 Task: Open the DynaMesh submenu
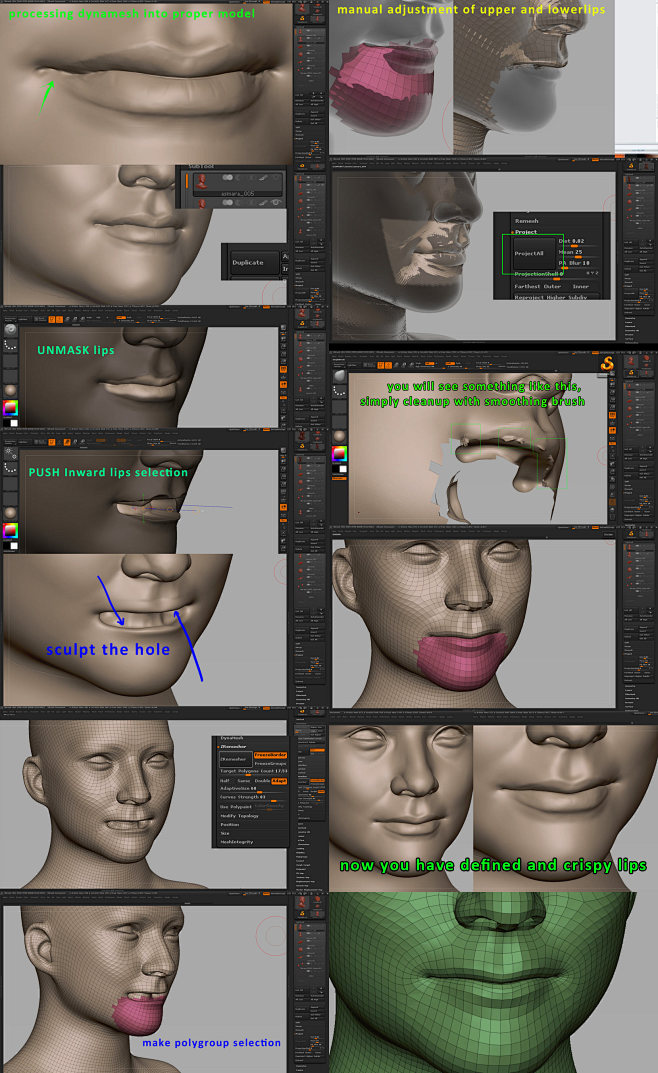coord(233,738)
